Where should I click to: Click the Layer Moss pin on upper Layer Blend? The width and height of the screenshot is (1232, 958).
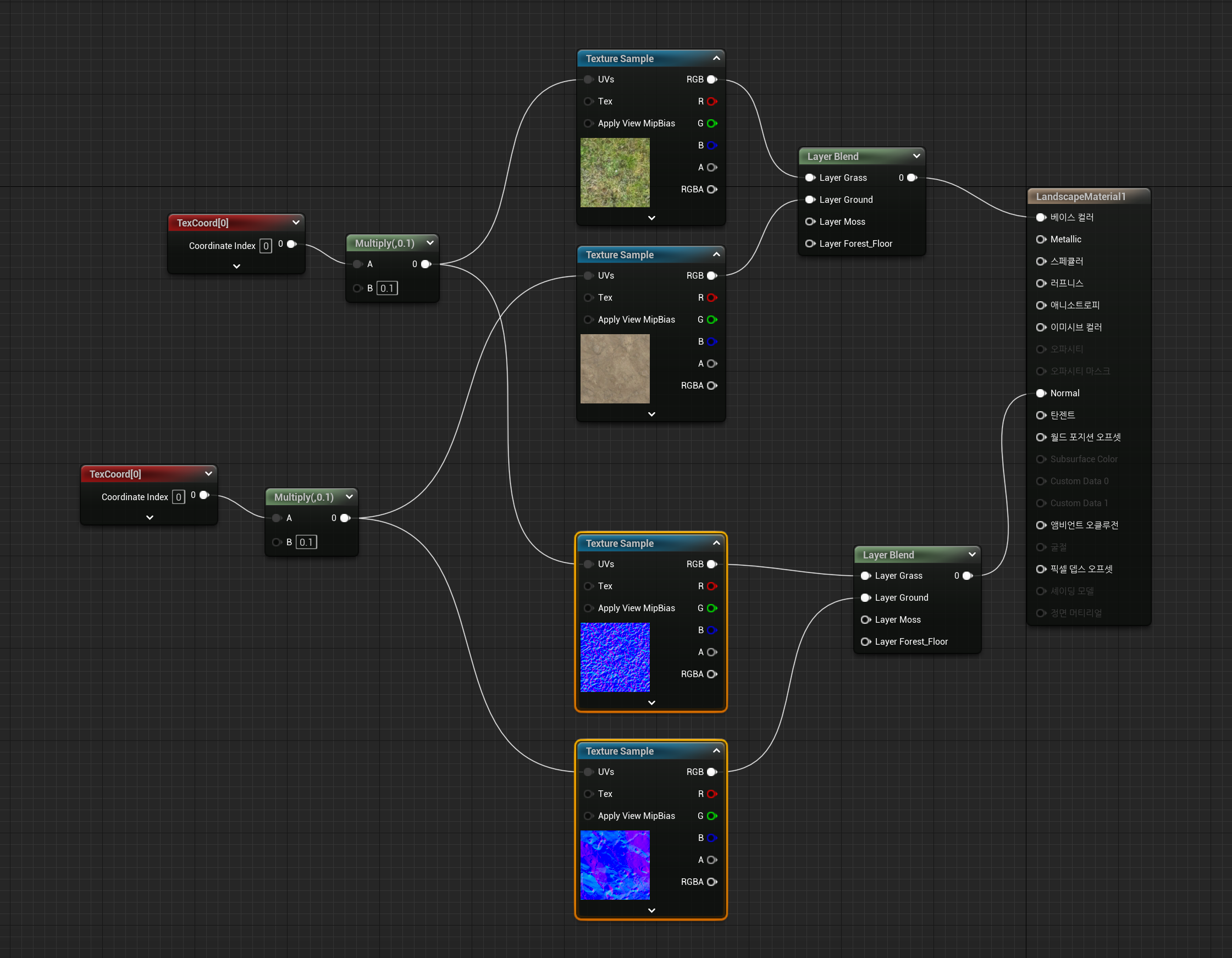[x=810, y=221]
